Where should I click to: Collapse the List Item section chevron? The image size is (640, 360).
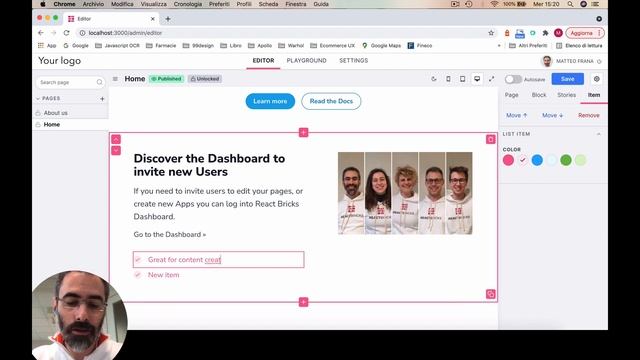point(598,134)
